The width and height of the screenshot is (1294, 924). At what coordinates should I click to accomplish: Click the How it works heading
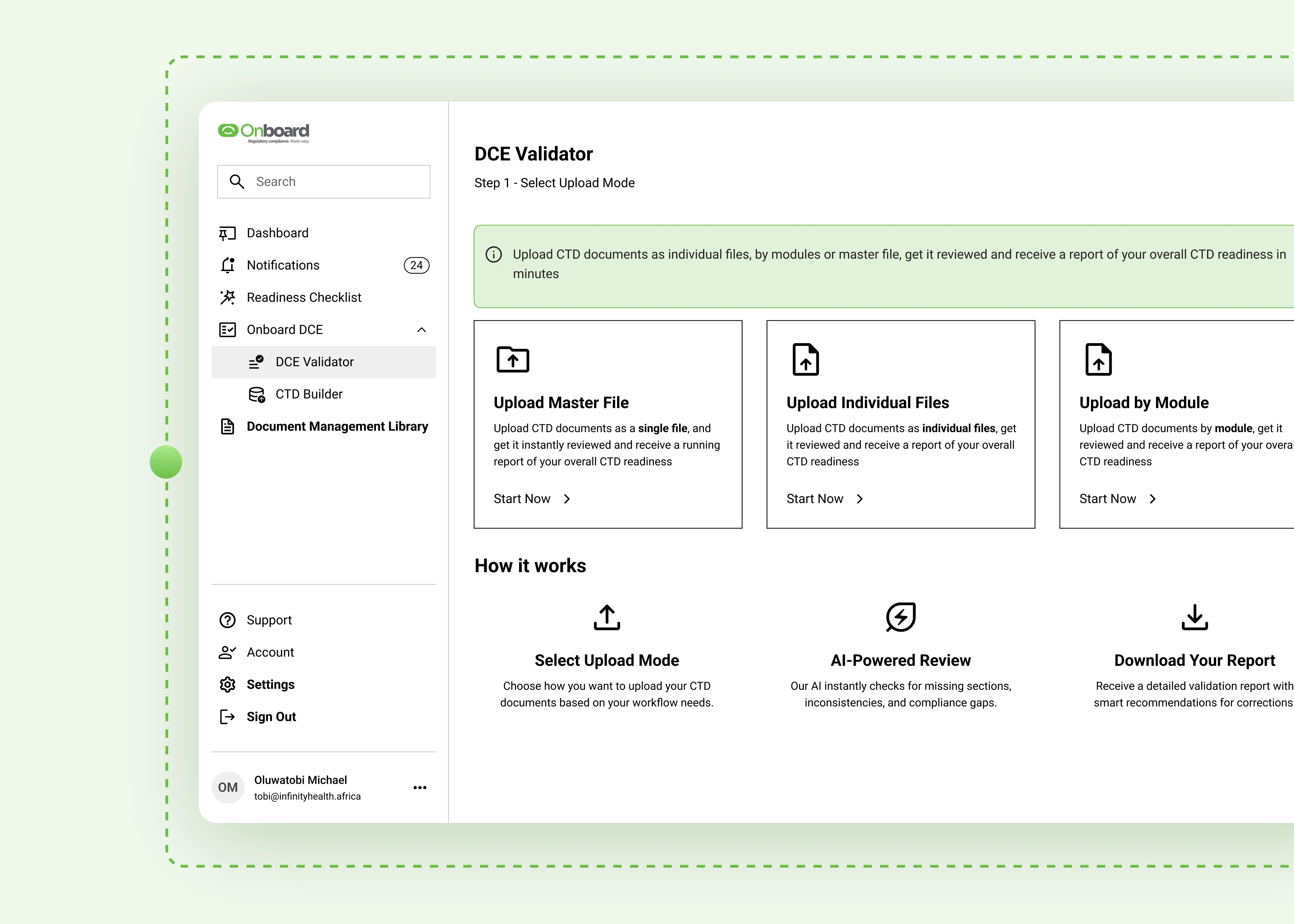tap(530, 566)
